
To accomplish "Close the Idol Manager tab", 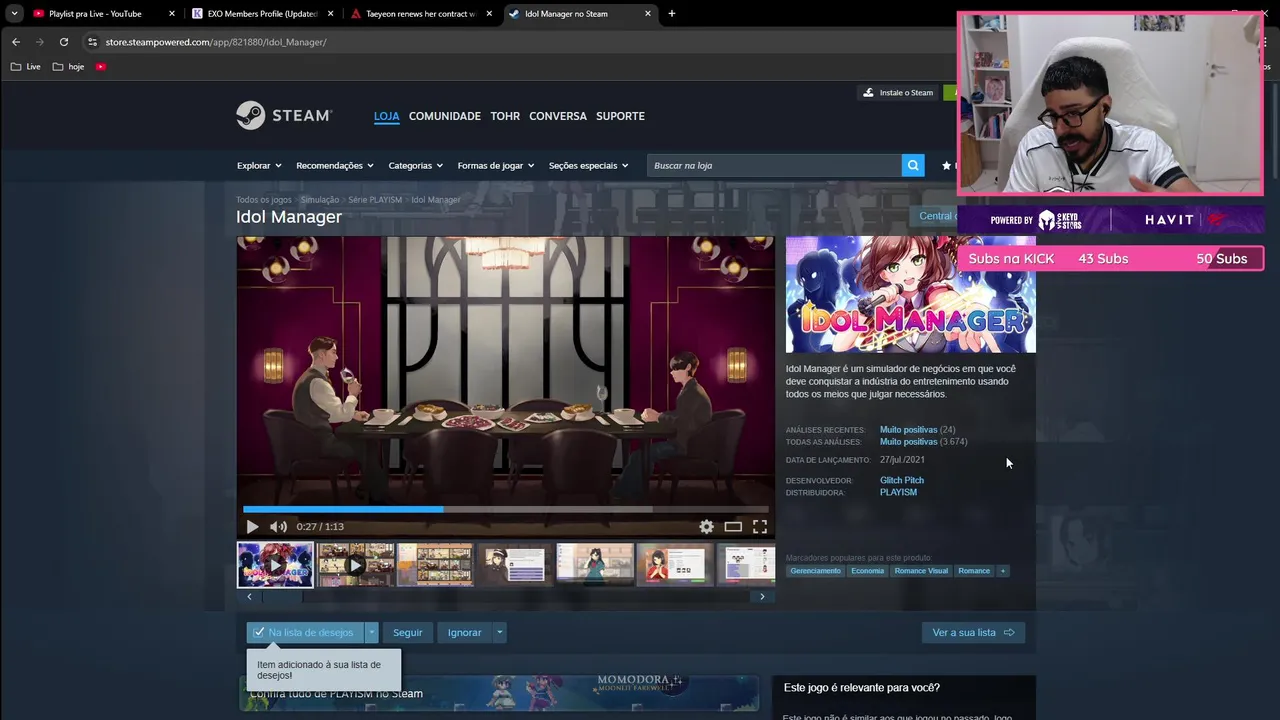I will pos(648,14).
